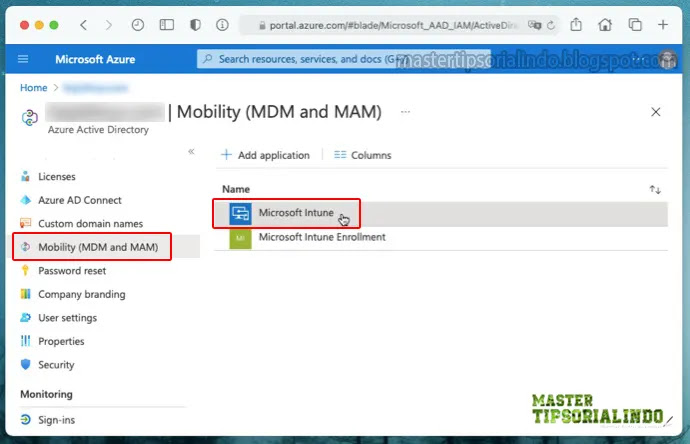The image size is (690, 444).
Task: Click the Licenses icon in sidebar
Action: point(26,176)
